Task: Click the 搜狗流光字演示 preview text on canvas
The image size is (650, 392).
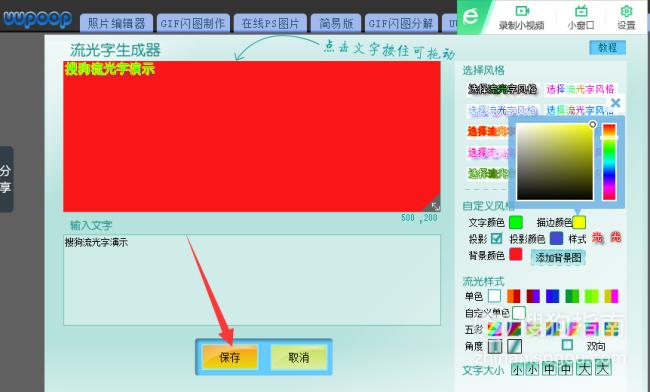Action: (110, 69)
